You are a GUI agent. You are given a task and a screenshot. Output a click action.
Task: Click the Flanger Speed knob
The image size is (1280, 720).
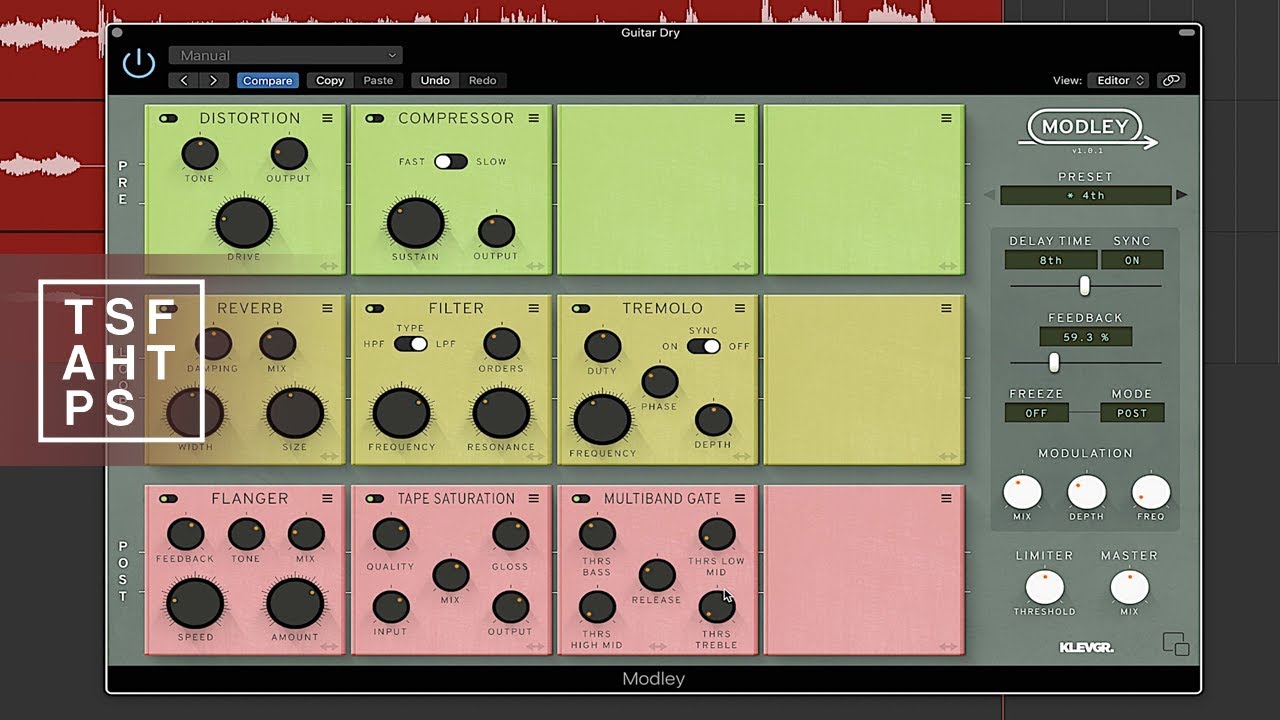[195, 603]
